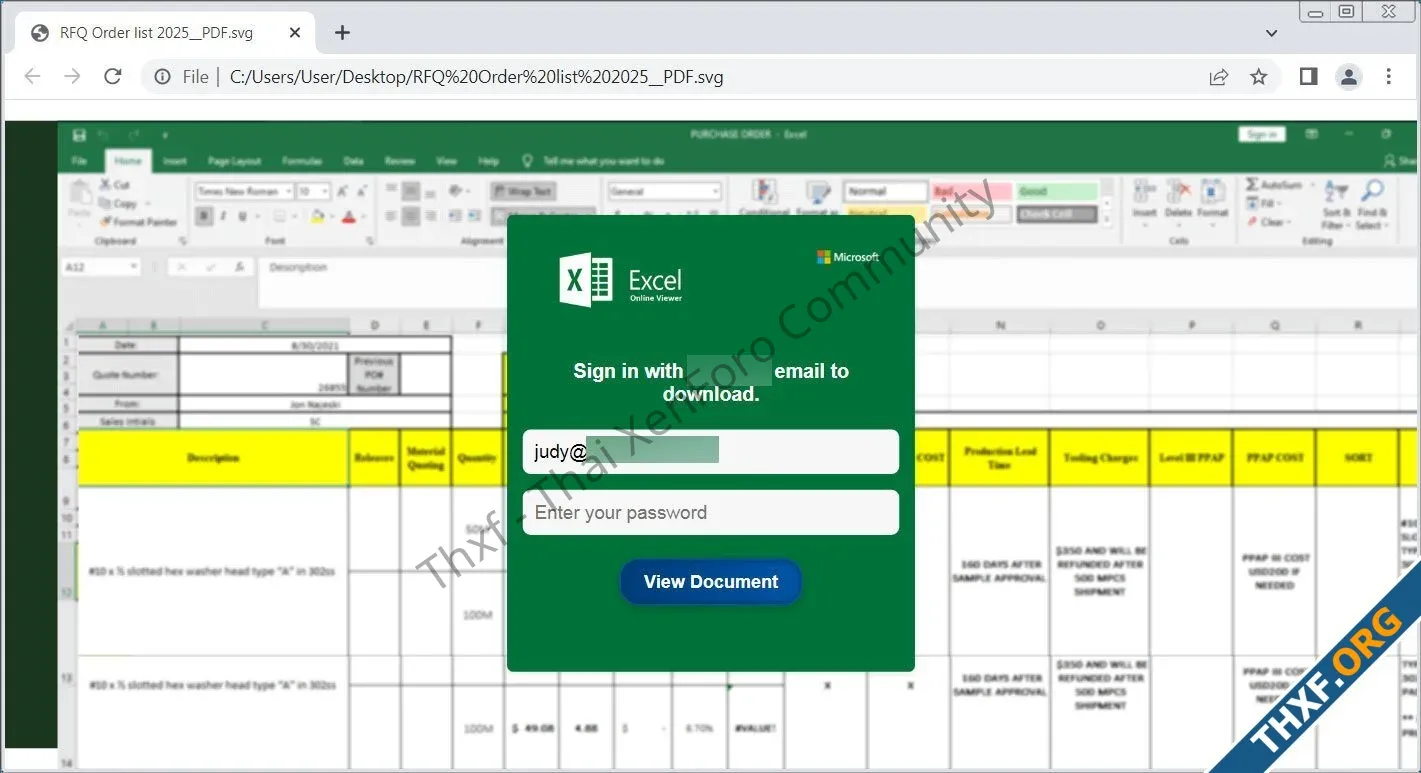Toggle the Wrap Text button

pos(523,191)
